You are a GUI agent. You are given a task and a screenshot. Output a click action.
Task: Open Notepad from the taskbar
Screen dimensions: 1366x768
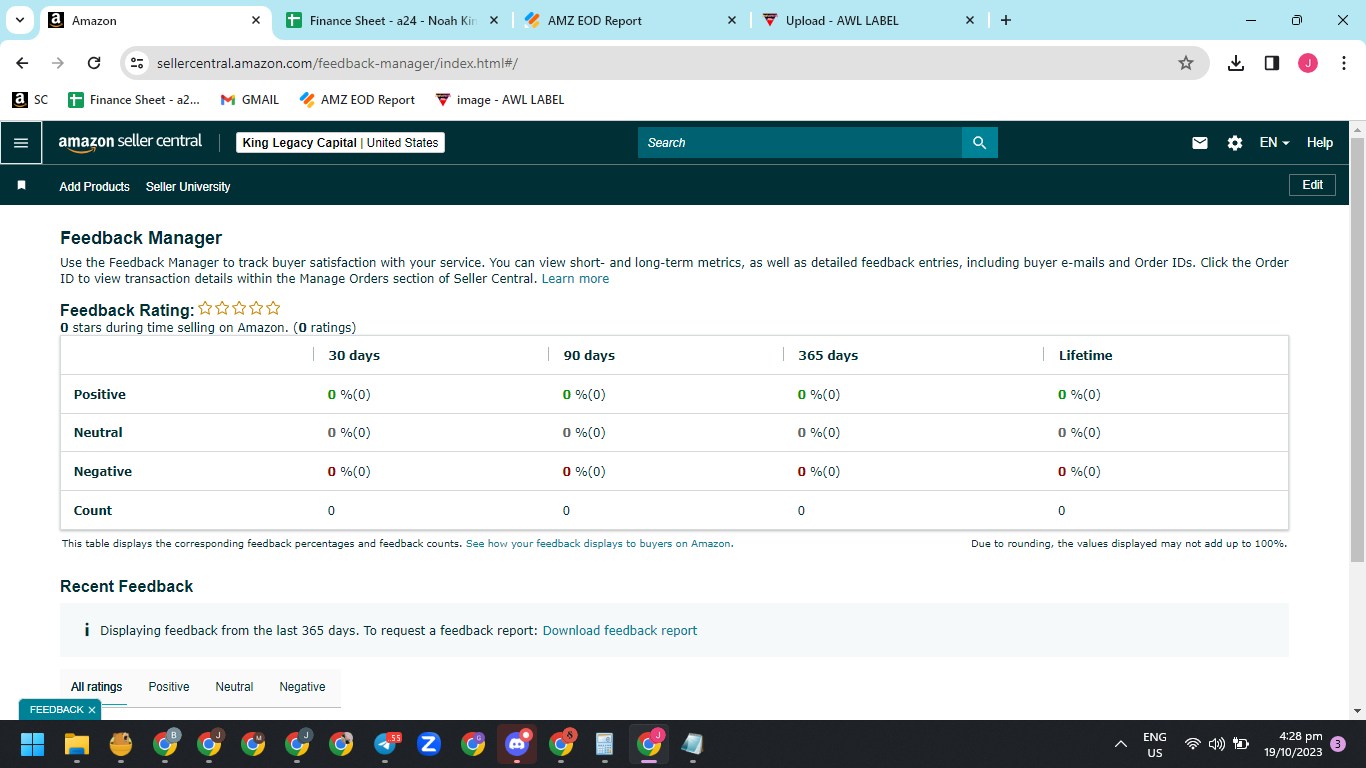[692, 744]
